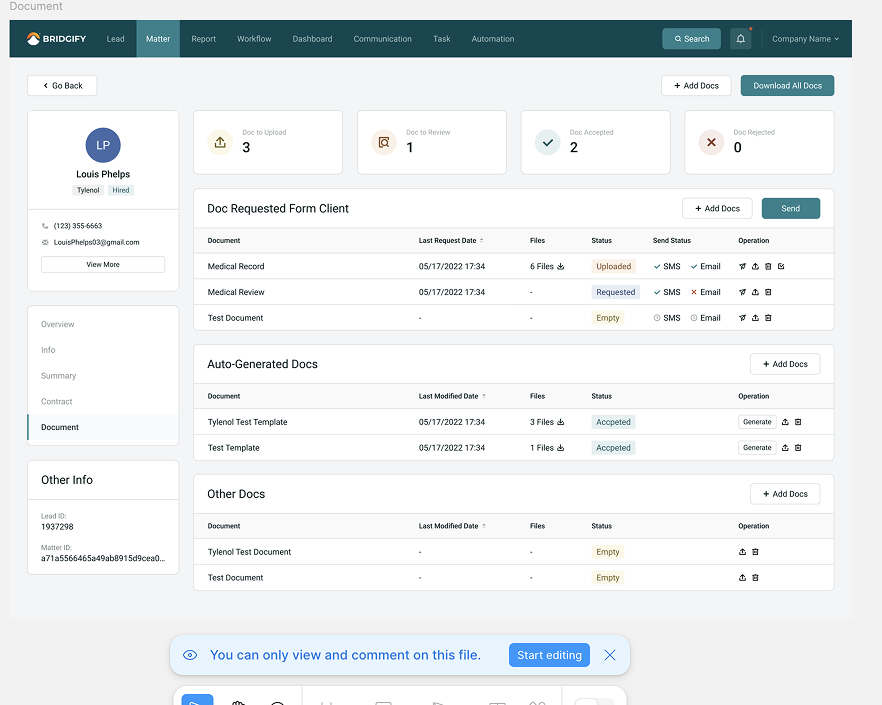Delete Tylenol Test Document

click(755, 552)
